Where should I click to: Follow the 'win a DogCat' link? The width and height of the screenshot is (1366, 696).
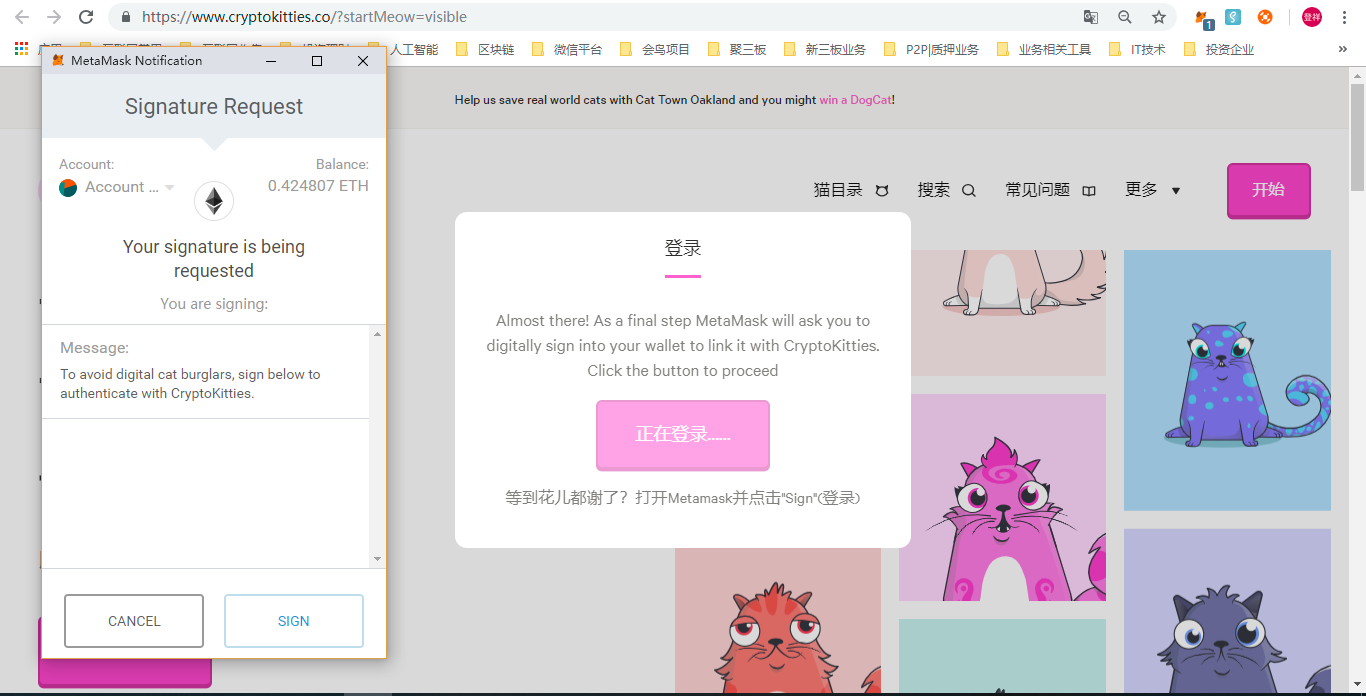tap(855, 100)
